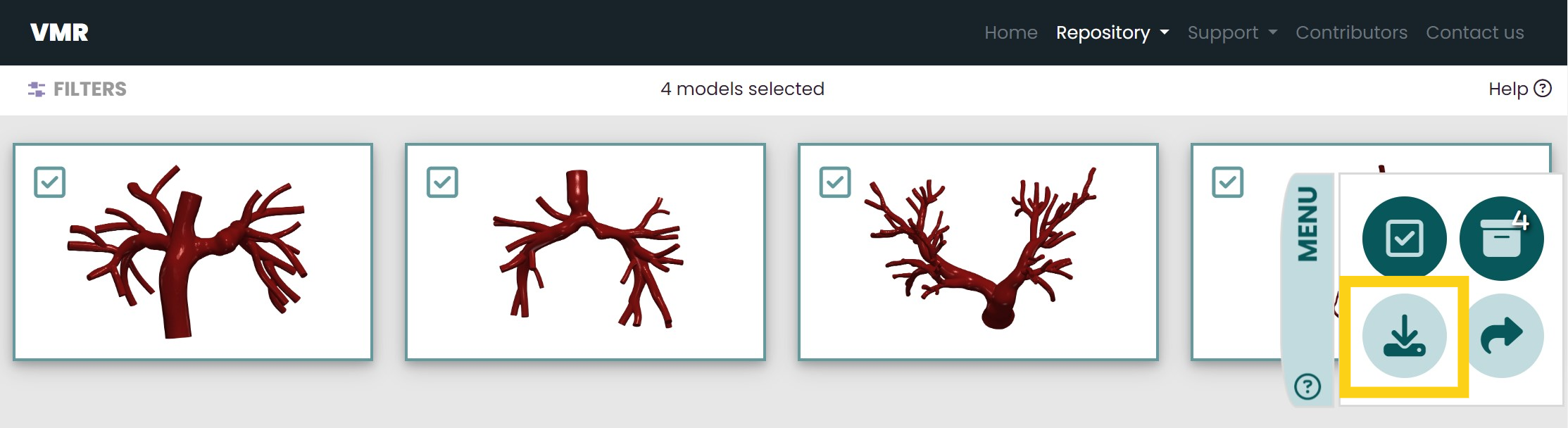
Task: Click the FILTERS sliders icon
Action: pyautogui.click(x=36, y=89)
